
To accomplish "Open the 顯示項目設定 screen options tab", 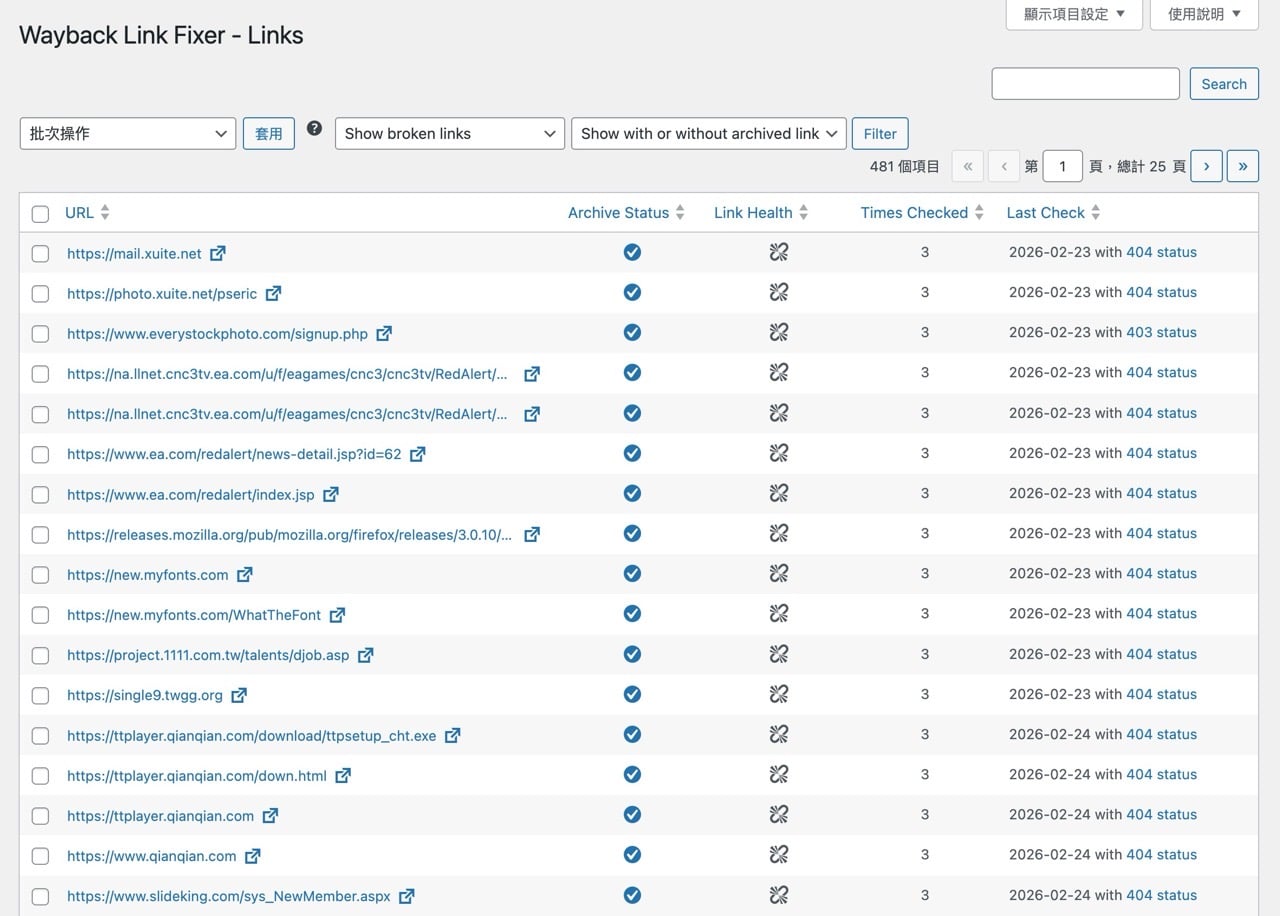I will click(1074, 14).
